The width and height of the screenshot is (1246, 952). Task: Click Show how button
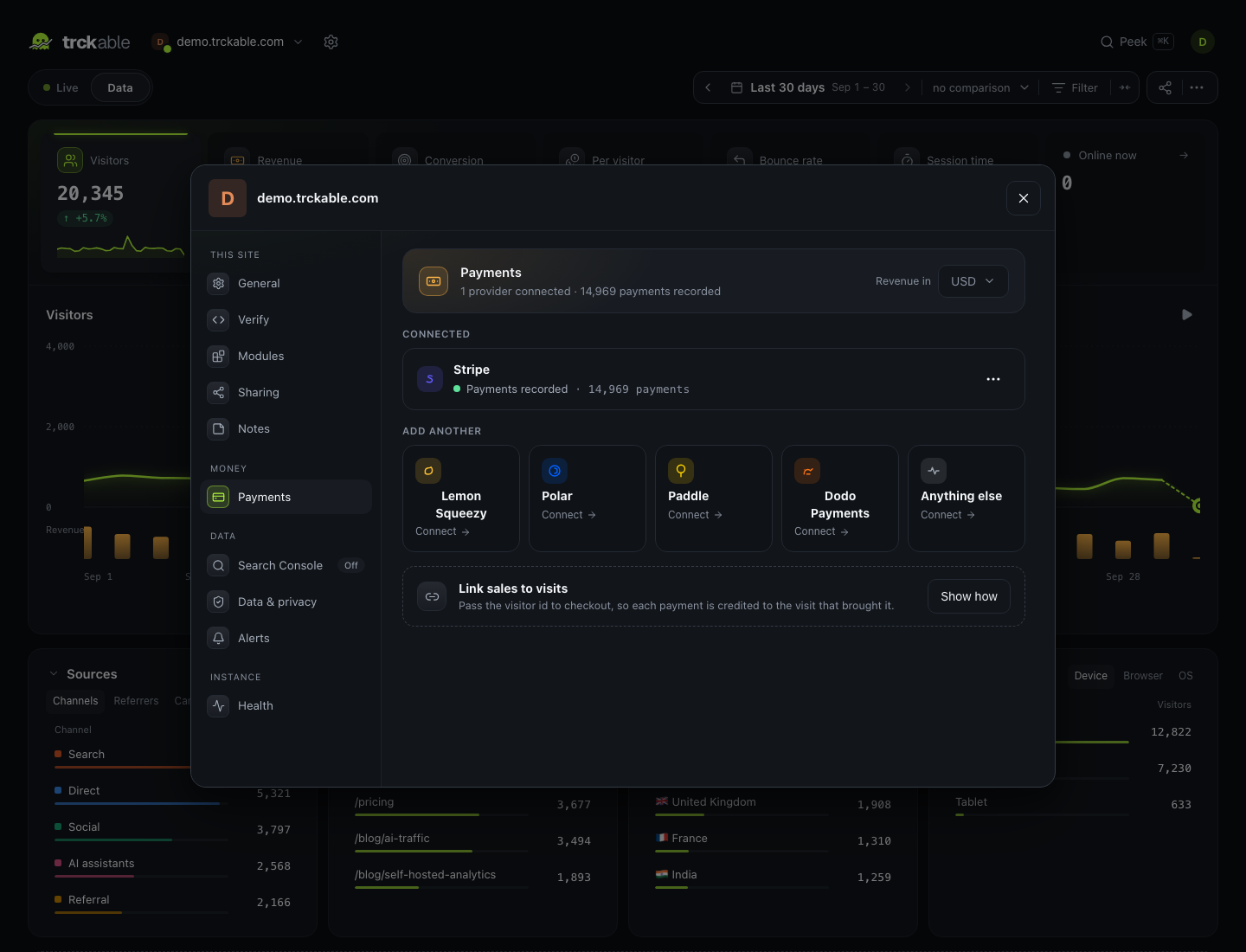point(969,596)
